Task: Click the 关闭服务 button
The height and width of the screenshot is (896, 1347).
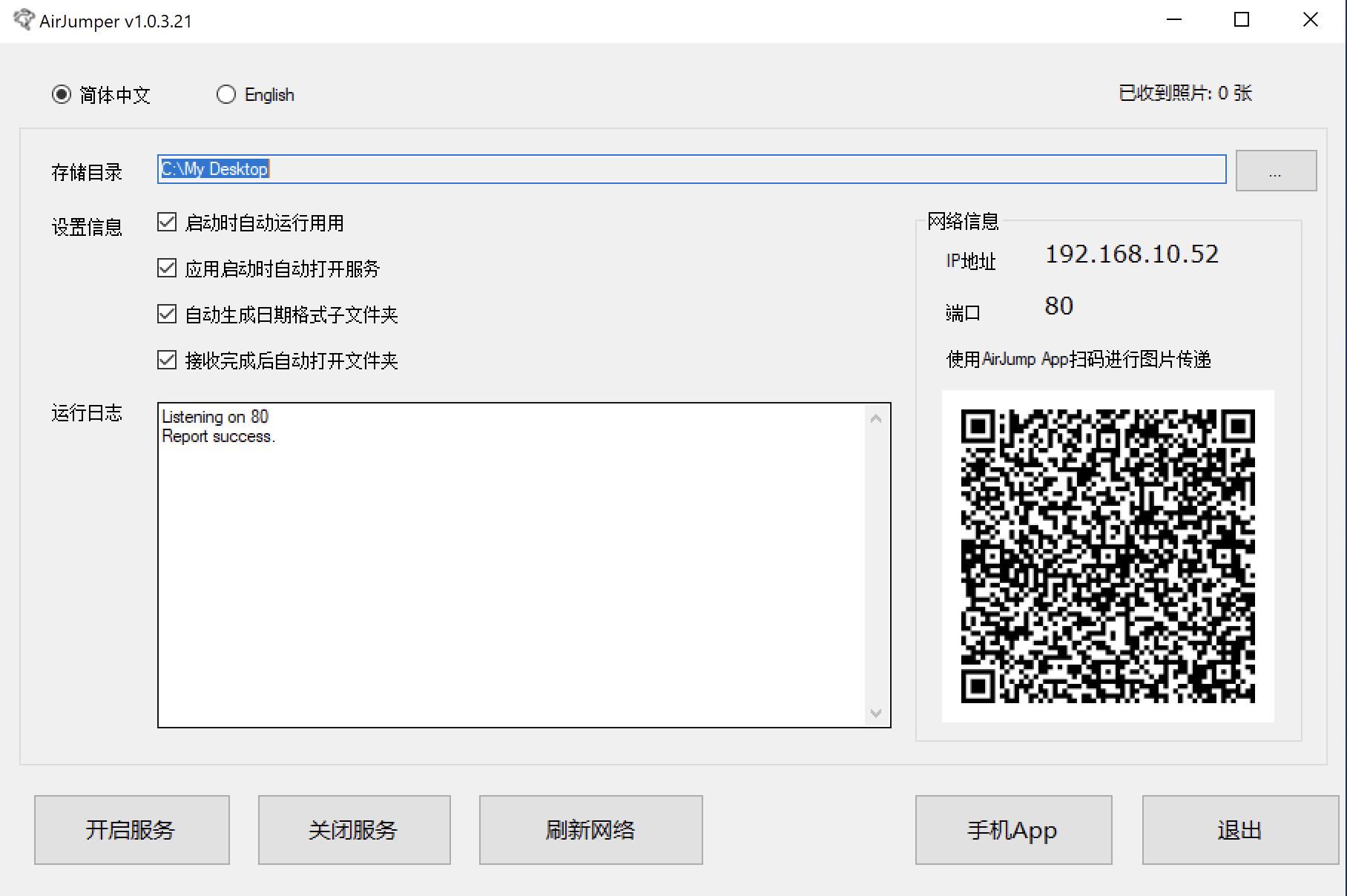Action: click(x=354, y=829)
